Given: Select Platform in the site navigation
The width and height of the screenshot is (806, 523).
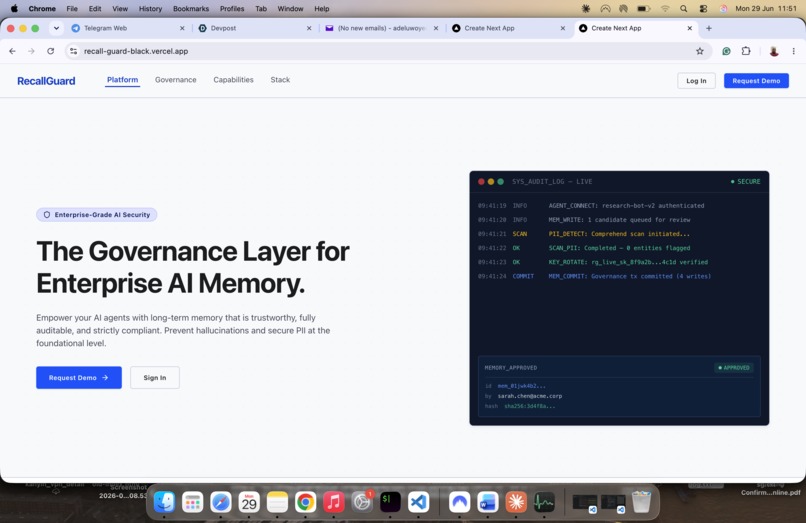Looking at the screenshot, I should 122,80.
